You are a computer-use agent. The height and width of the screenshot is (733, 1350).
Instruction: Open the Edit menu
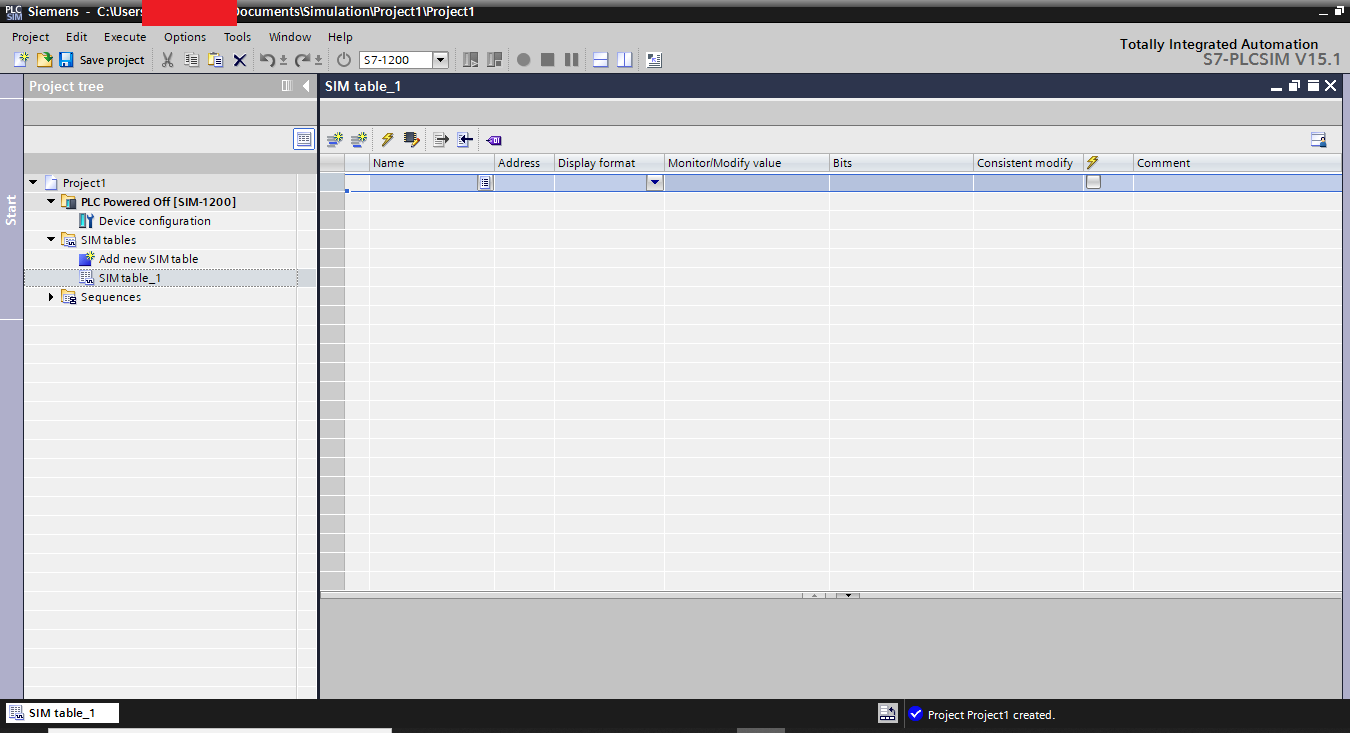point(77,37)
